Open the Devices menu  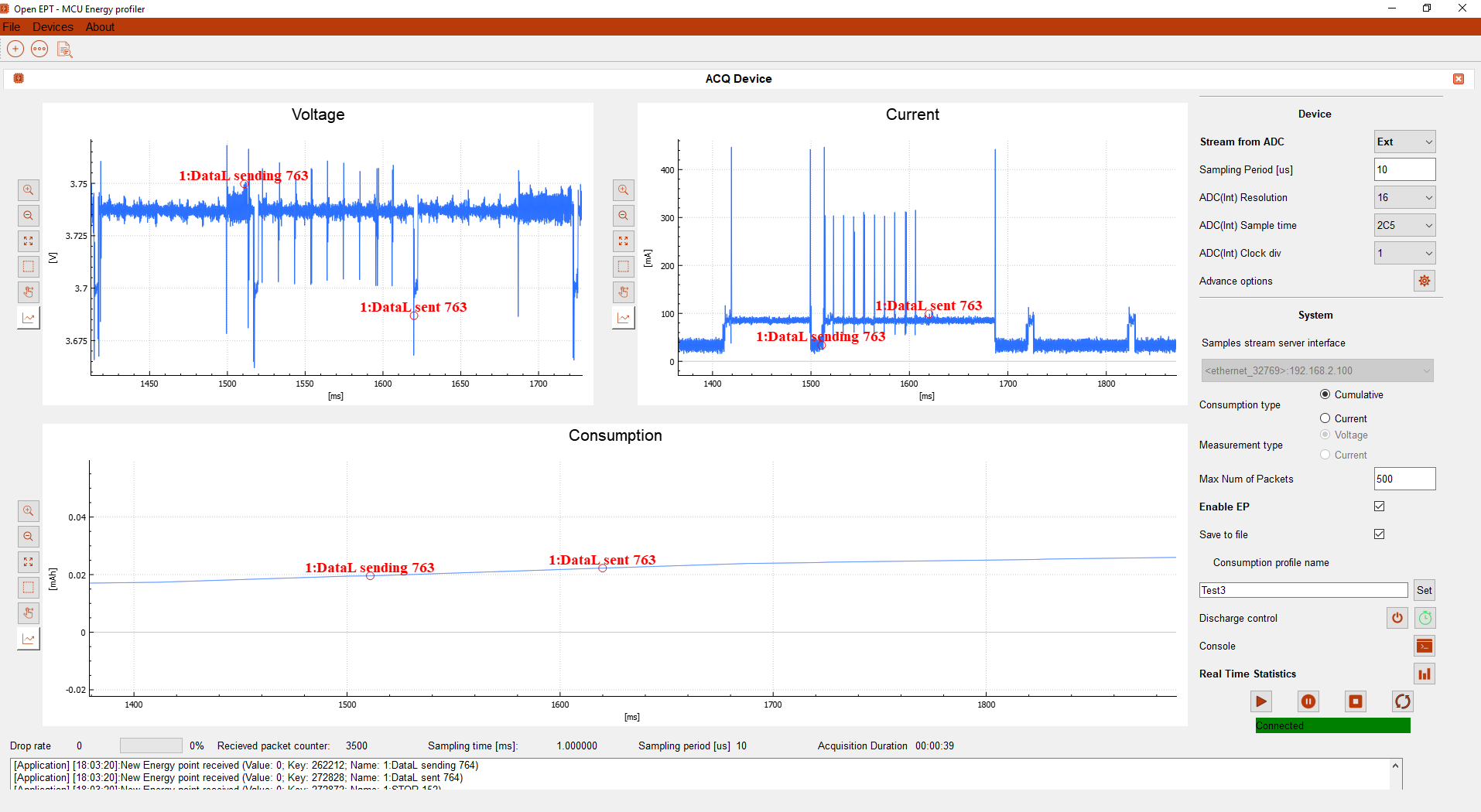click(x=53, y=27)
